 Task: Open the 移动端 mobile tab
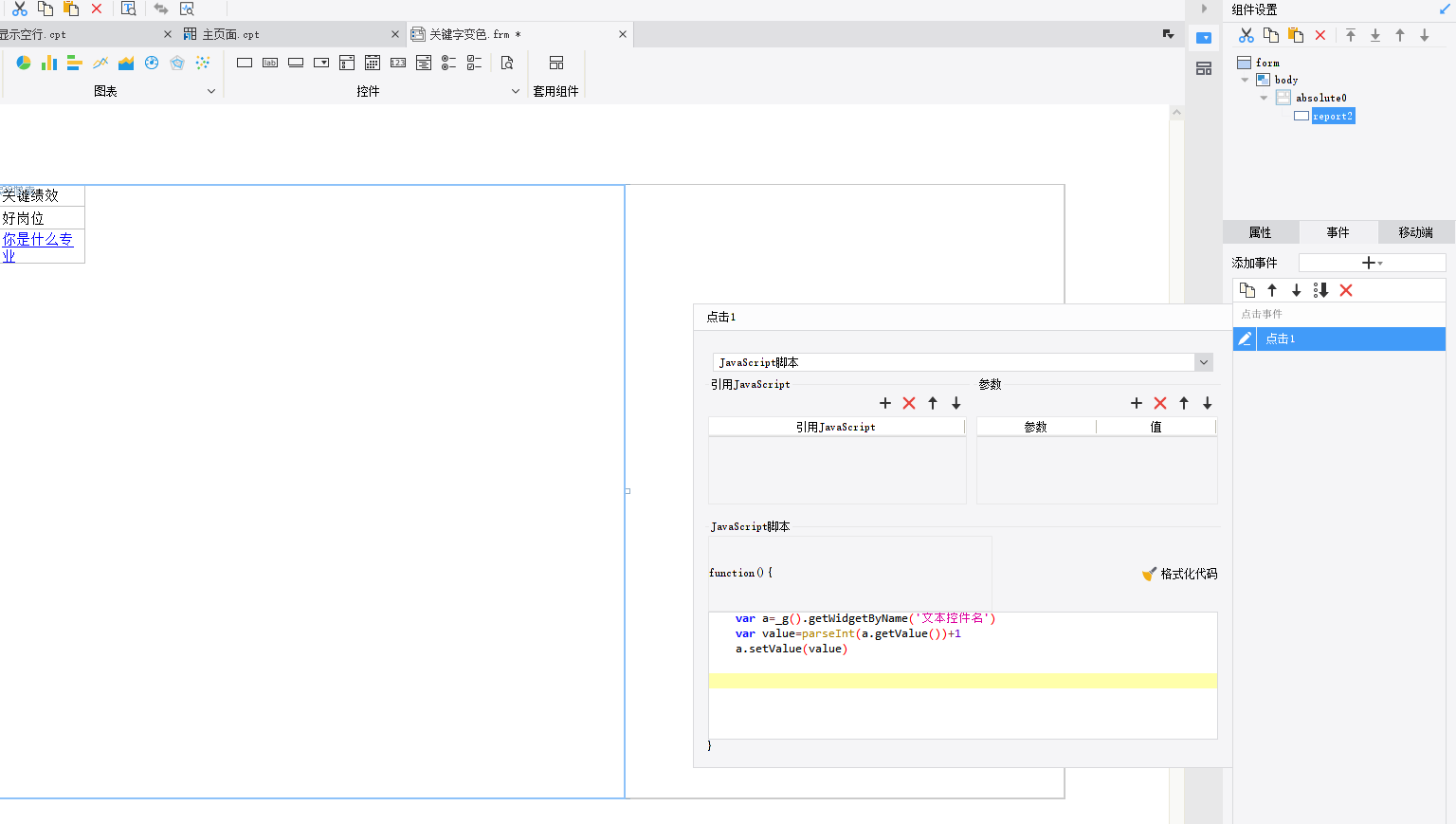coord(1416,232)
